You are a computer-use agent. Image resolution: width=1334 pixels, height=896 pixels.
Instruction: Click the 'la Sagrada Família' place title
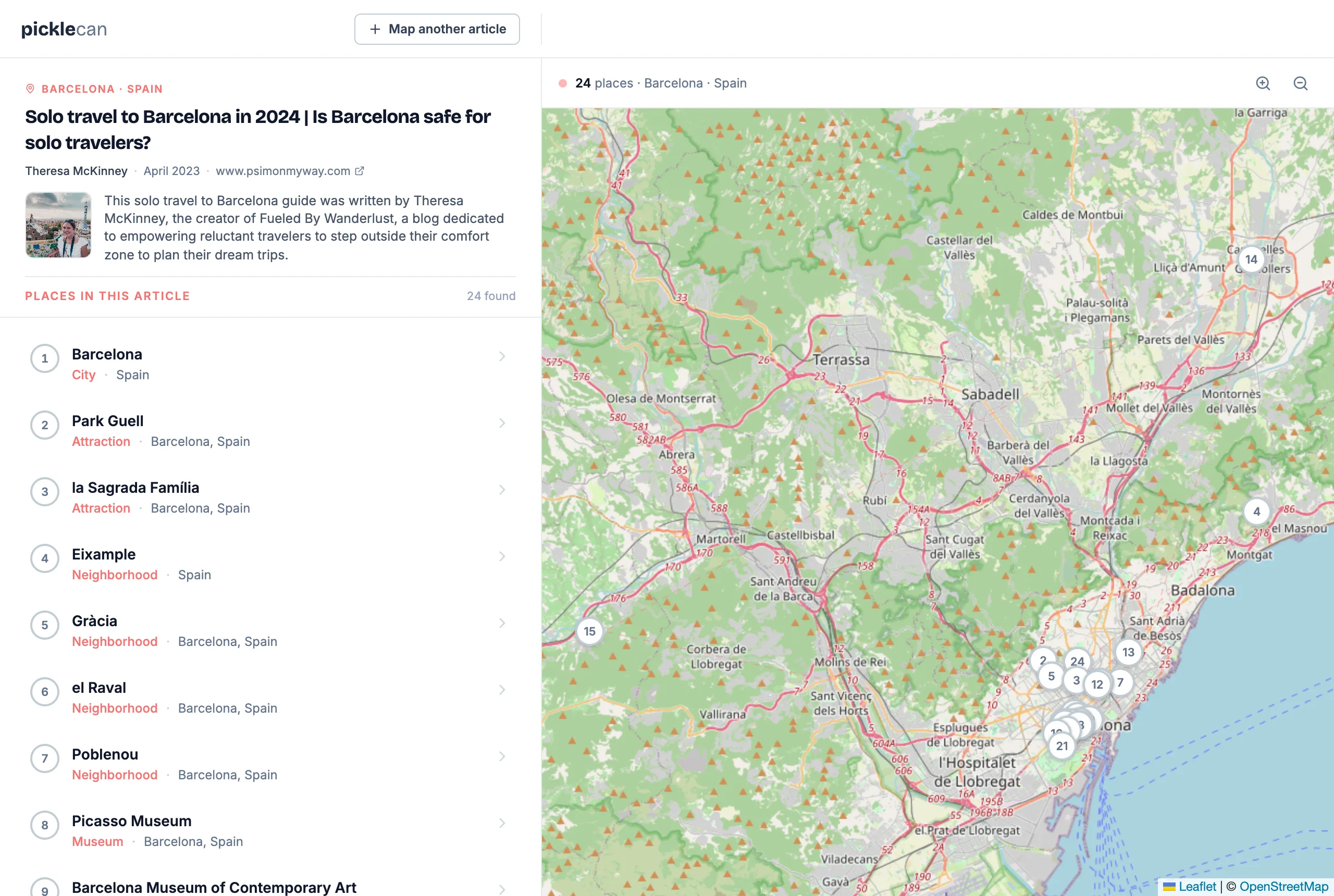coord(135,488)
